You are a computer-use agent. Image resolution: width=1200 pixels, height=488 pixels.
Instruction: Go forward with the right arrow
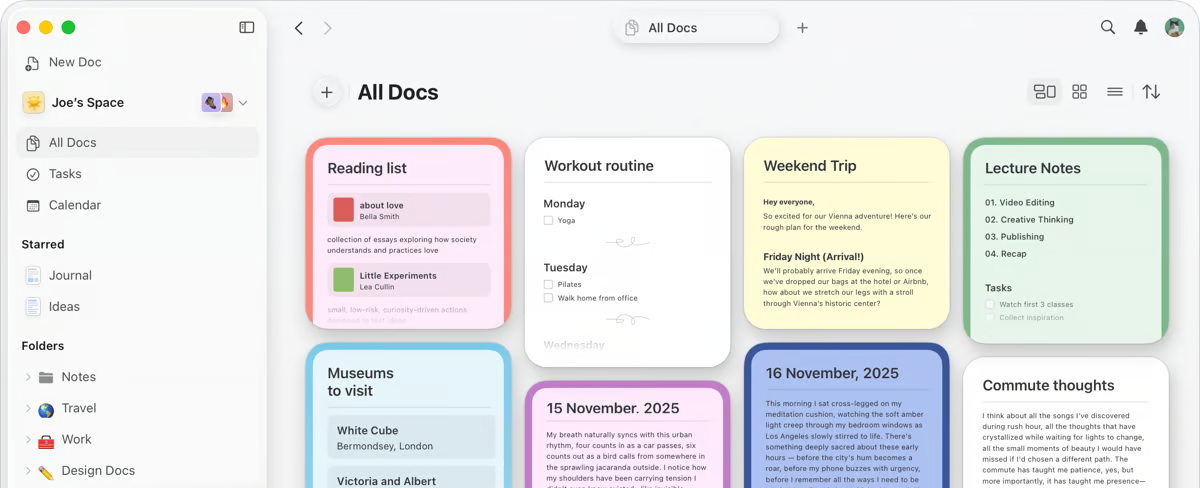coord(327,28)
